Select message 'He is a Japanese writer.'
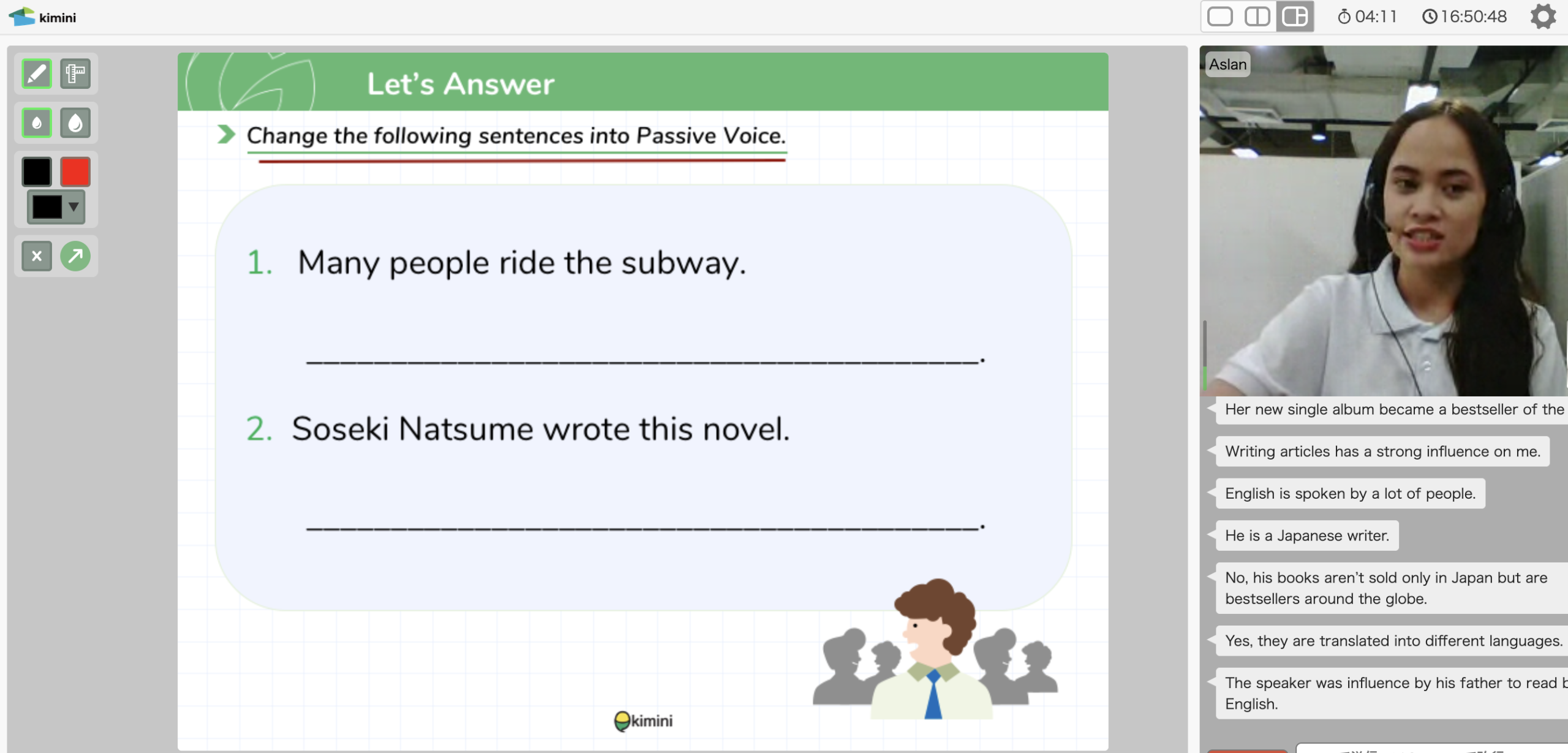This screenshot has height=753, width=1568. [1306, 536]
